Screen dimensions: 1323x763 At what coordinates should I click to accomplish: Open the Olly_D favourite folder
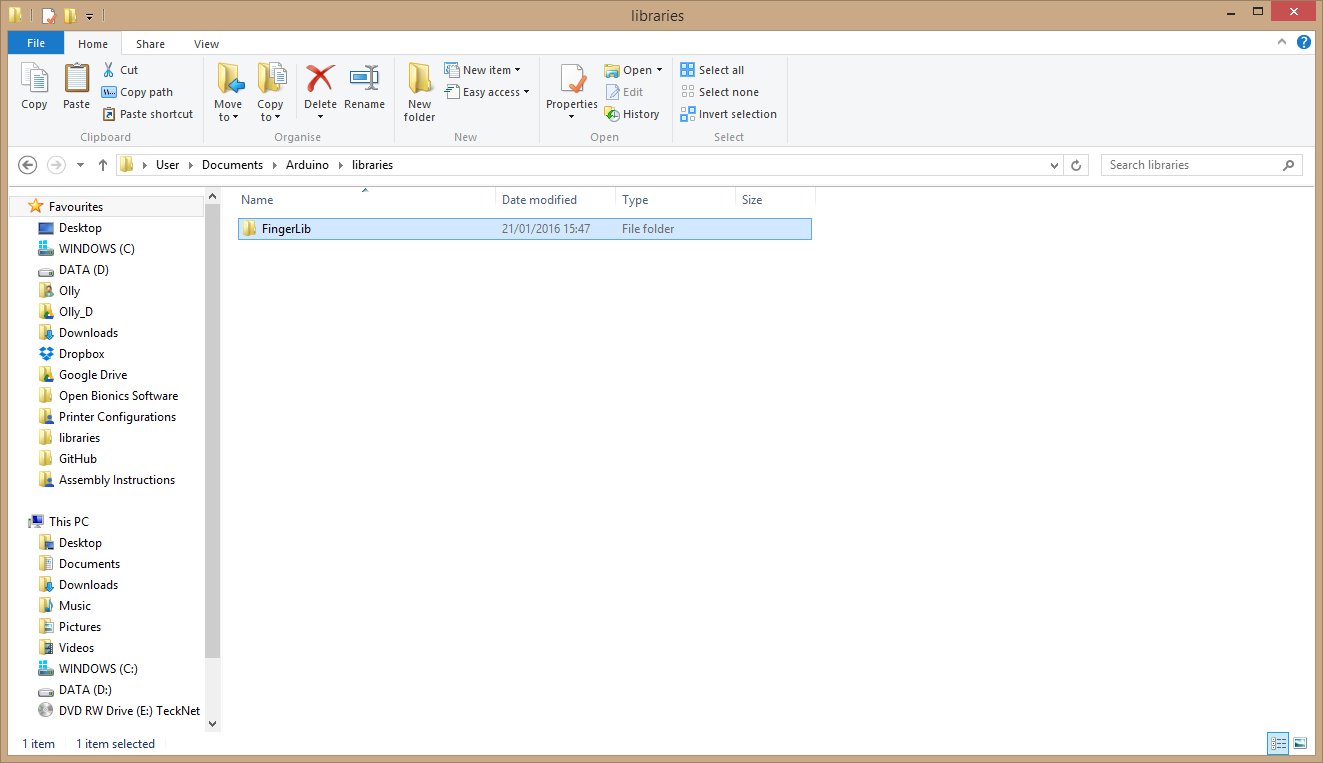[x=75, y=312]
